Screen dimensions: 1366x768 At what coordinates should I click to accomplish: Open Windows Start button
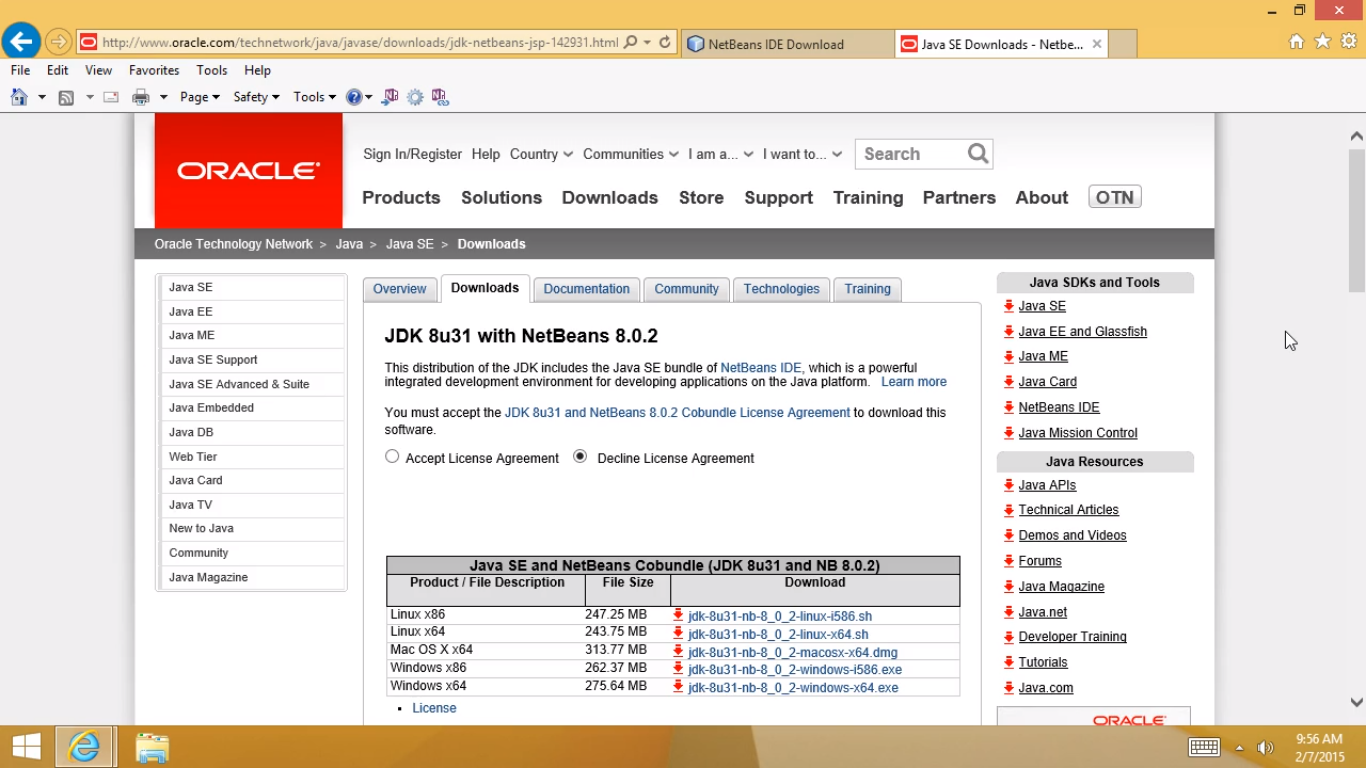click(x=26, y=747)
